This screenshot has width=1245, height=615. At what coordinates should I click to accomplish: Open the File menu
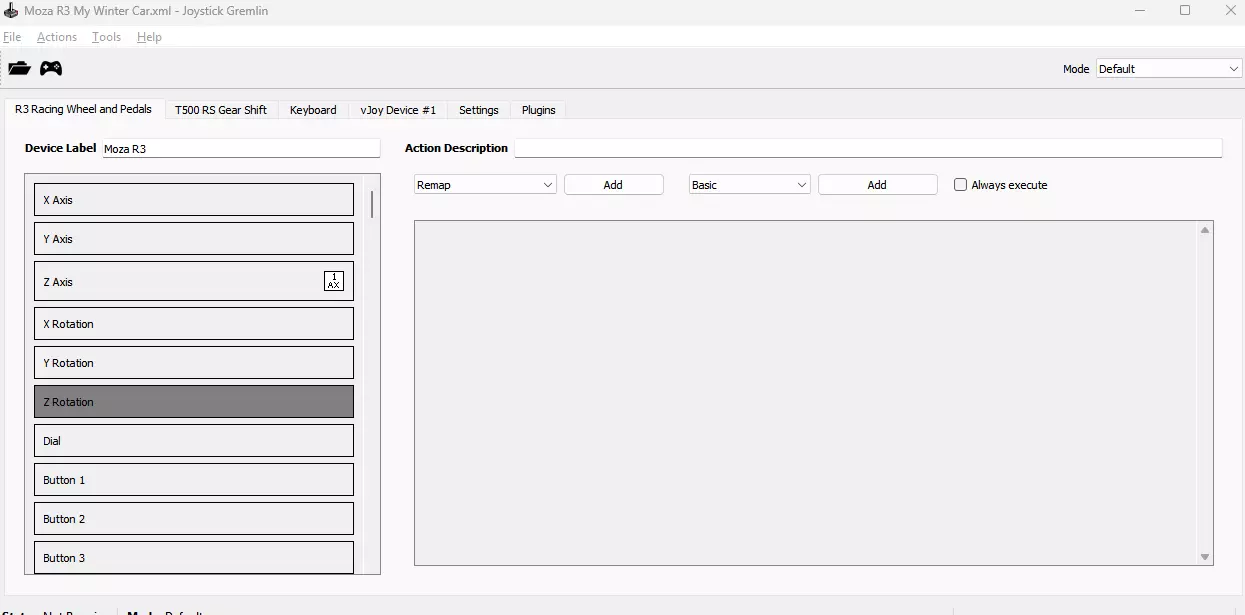click(x=12, y=37)
